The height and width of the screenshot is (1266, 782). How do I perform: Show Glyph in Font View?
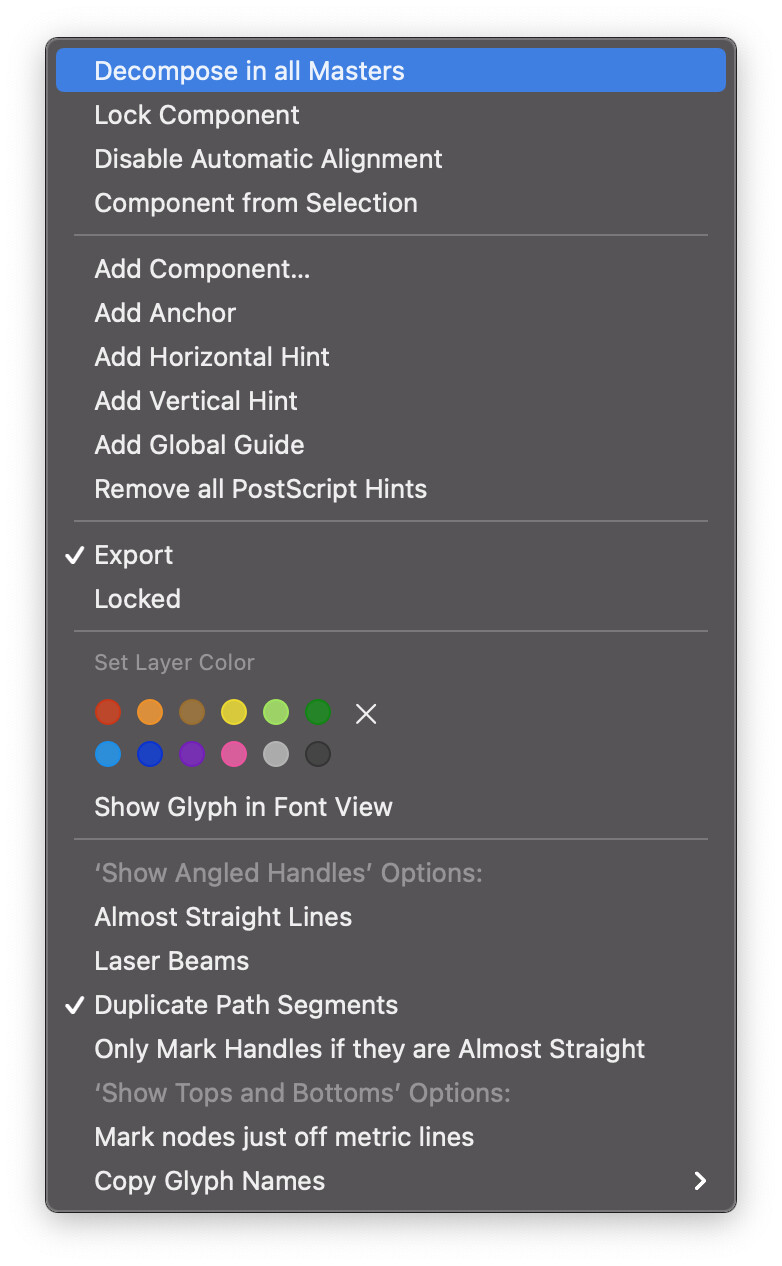point(243,807)
